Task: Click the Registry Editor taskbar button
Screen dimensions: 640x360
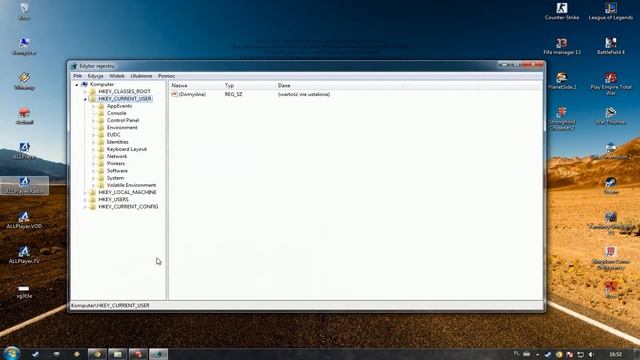Action: click(158, 354)
